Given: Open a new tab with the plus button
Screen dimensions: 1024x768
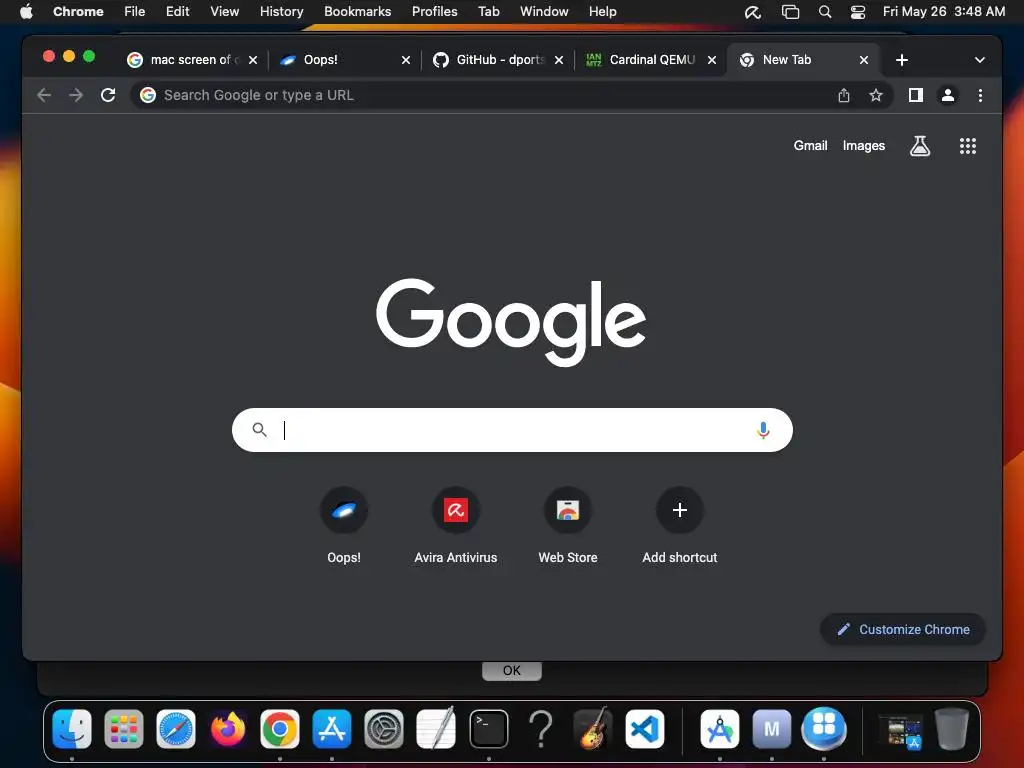Looking at the screenshot, I should point(901,60).
